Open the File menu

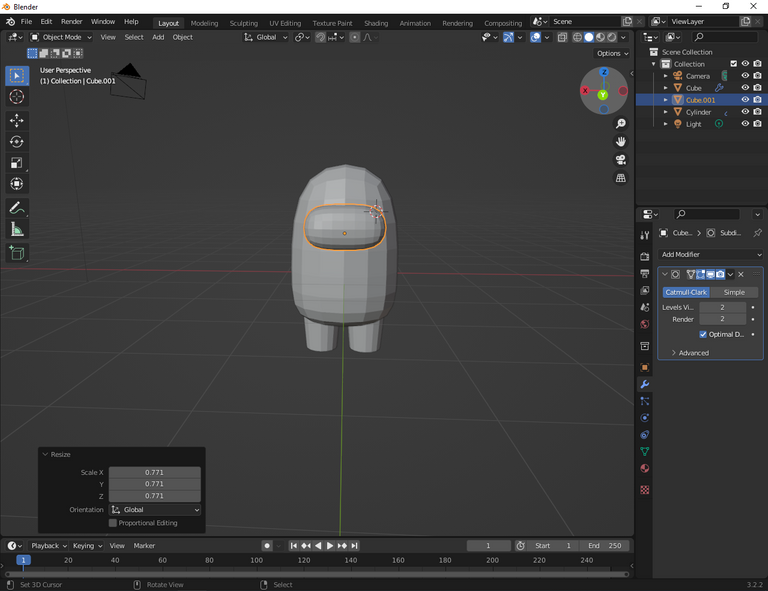click(x=26, y=22)
